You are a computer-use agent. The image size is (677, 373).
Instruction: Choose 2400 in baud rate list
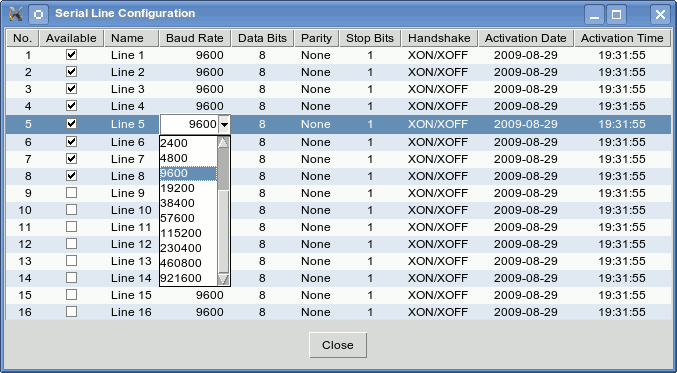(x=188, y=143)
